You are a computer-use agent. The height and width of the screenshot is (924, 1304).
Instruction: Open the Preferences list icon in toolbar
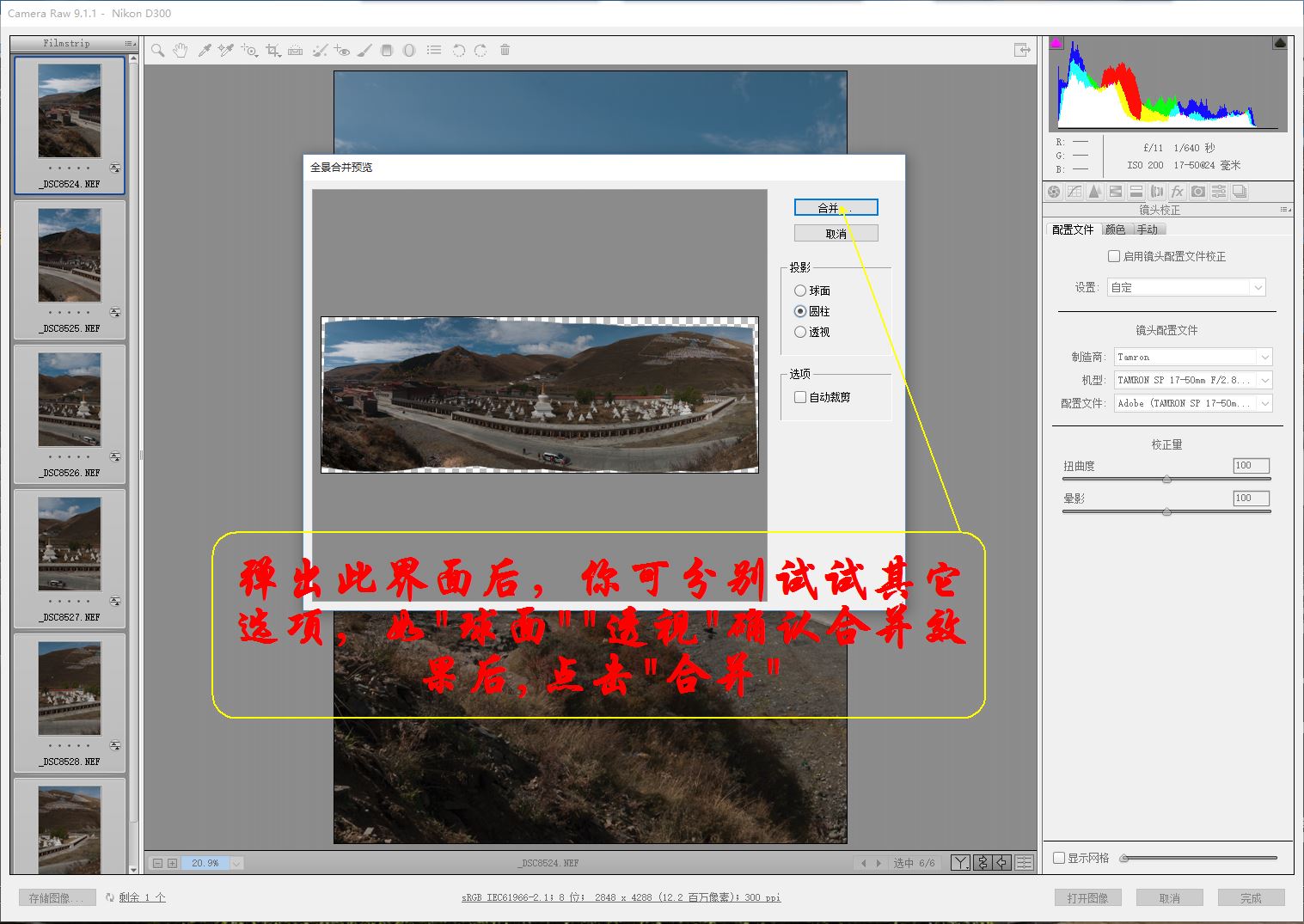pyautogui.click(x=434, y=51)
